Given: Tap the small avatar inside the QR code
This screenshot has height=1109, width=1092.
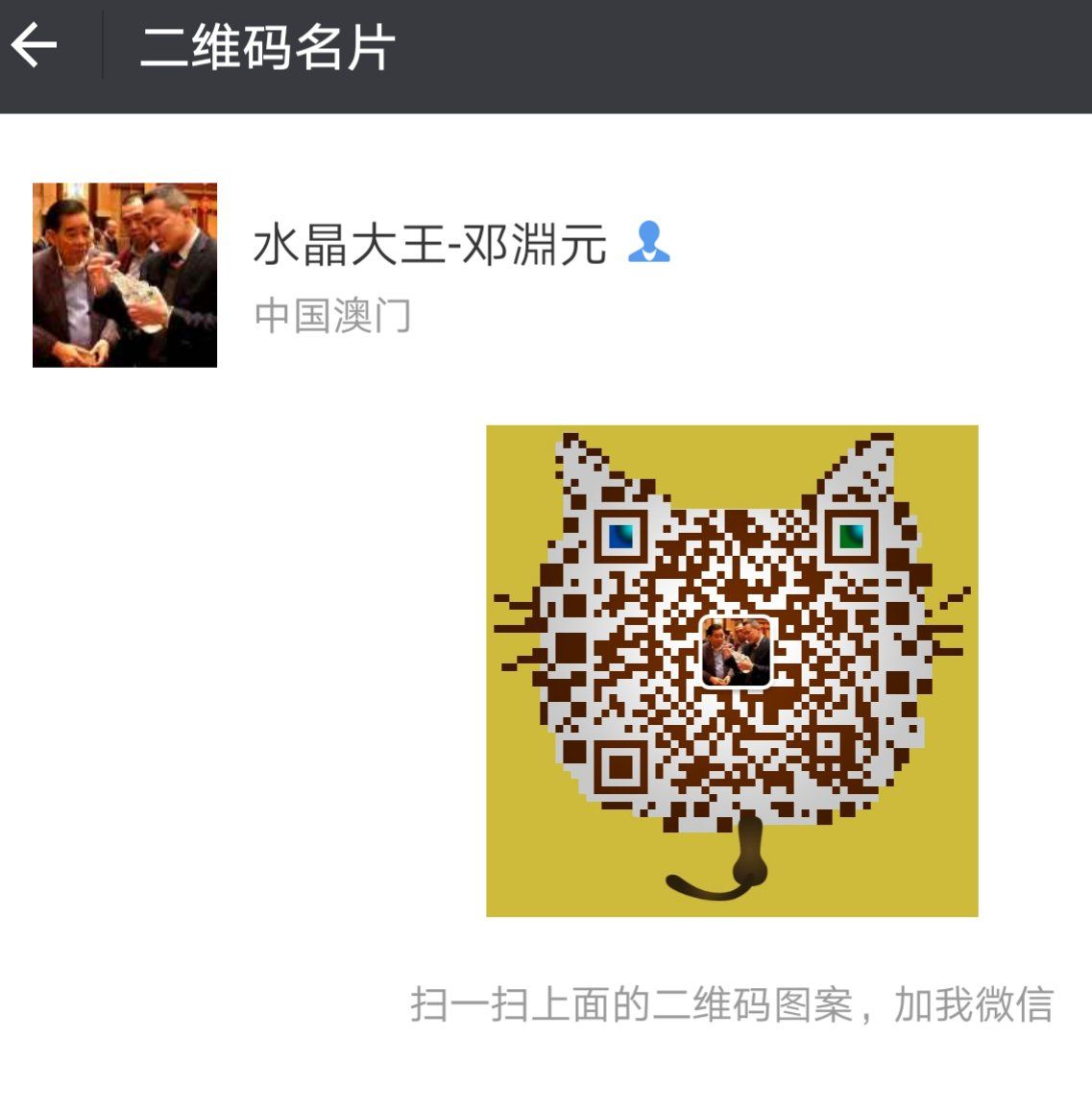Looking at the screenshot, I should pyautogui.click(x=735, y=651).
